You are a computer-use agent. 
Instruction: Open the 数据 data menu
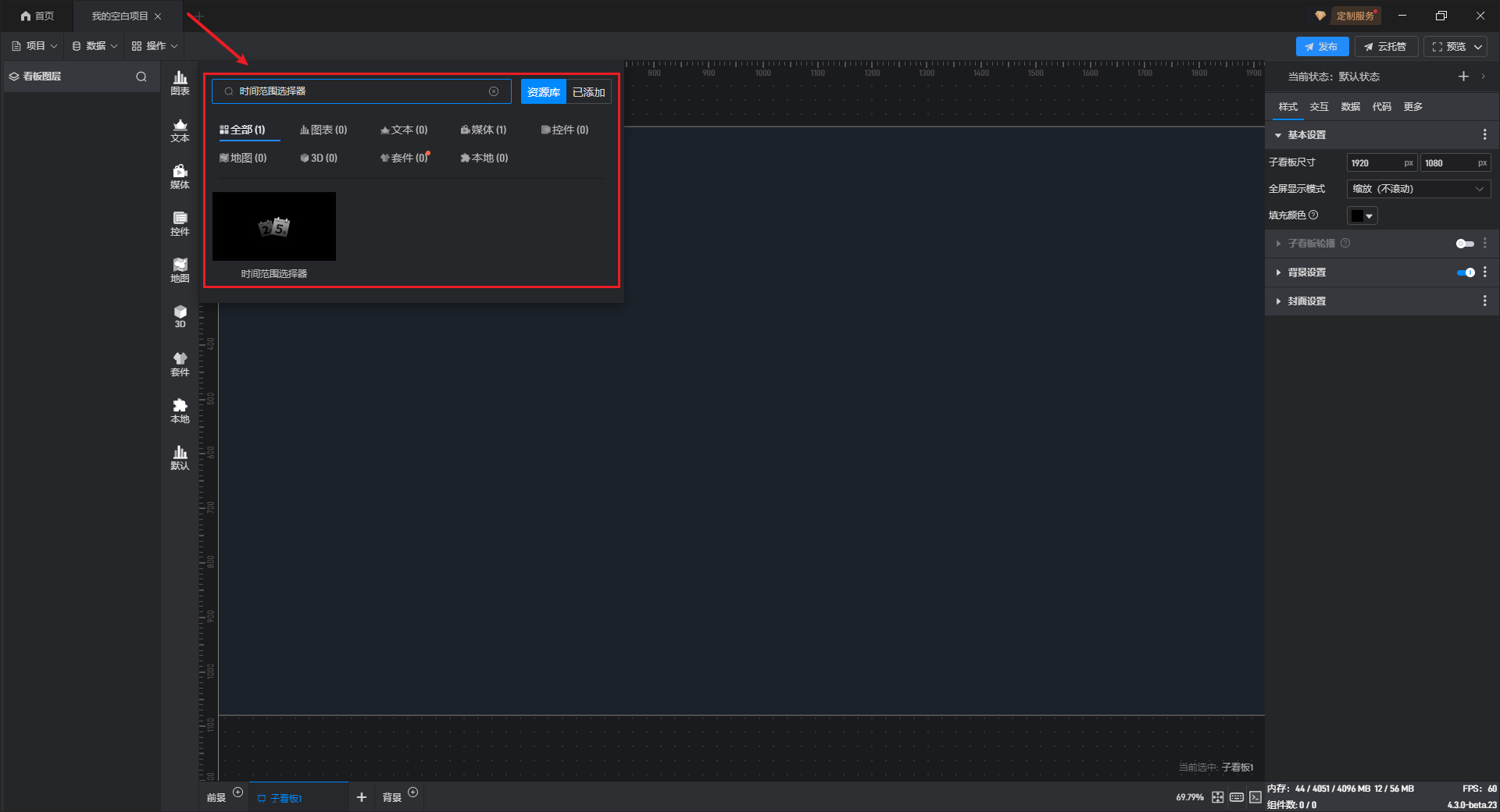[x=95, y=46]
